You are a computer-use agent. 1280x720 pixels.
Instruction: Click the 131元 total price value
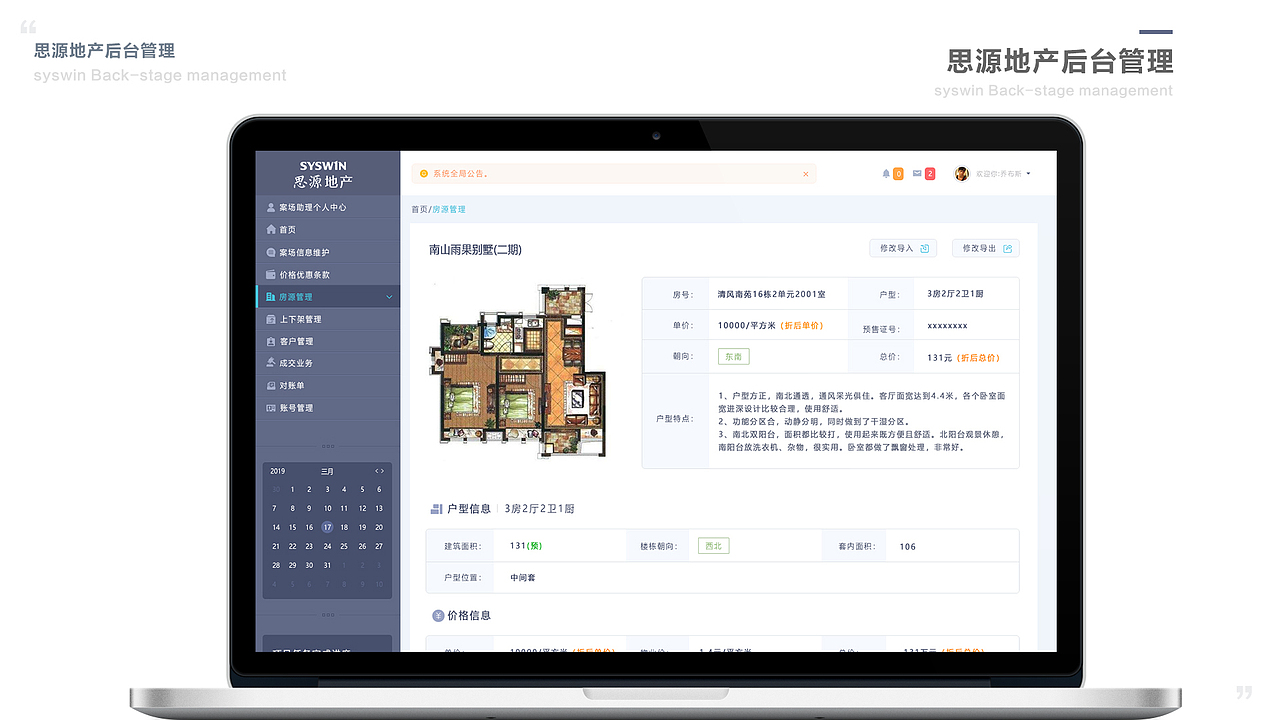940,358
